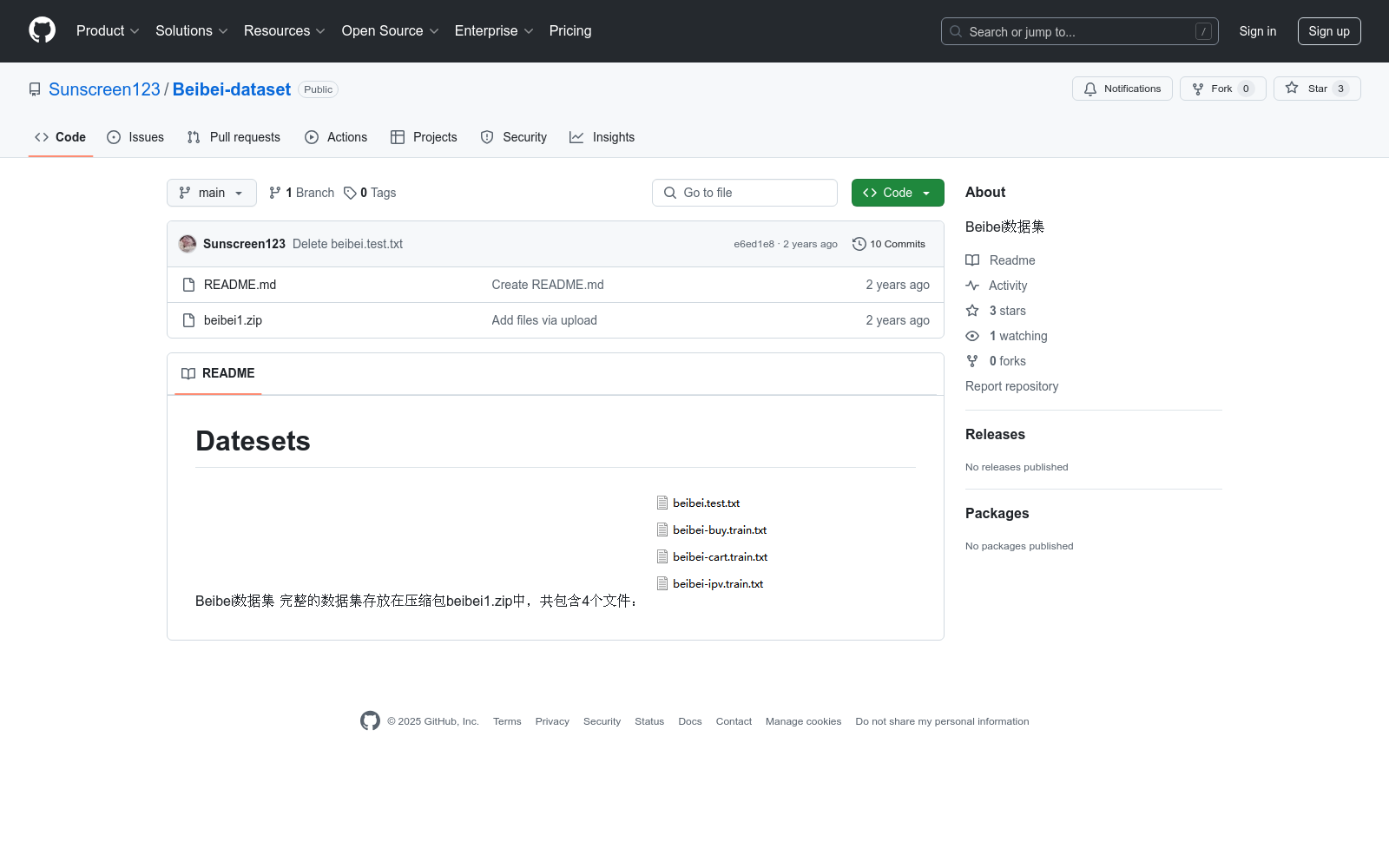Click the README book icon in panel header
The image size is (1389, 868).
pos(188,373)
